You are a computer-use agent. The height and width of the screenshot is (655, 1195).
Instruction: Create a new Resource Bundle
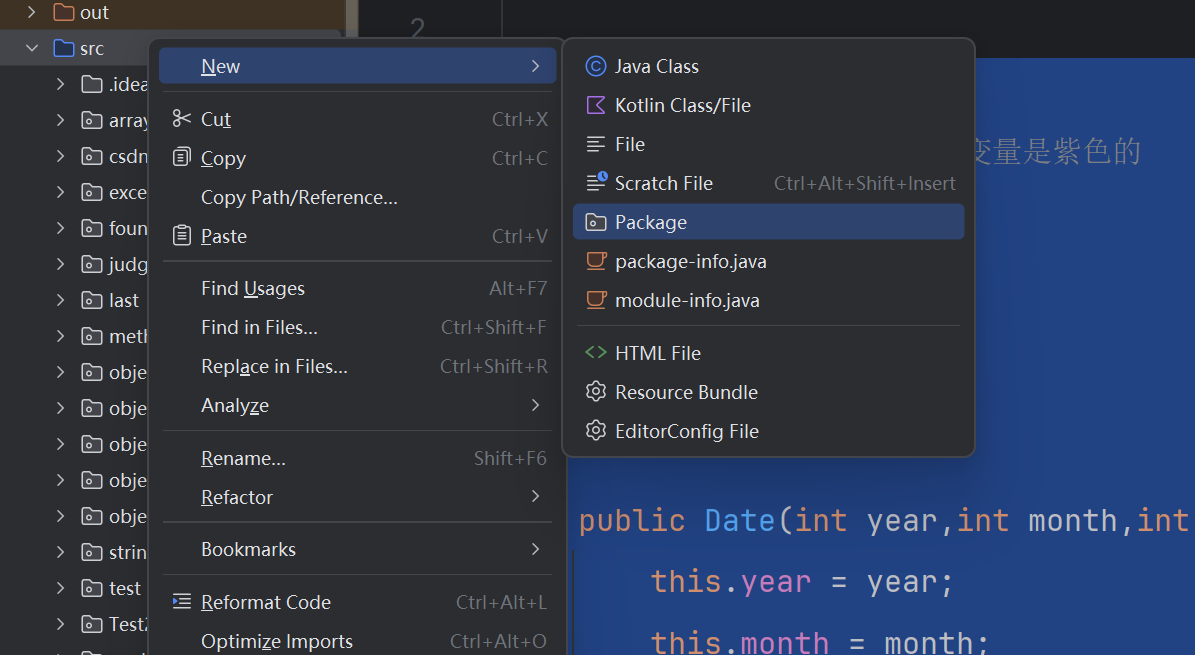click(x=768, y=391)
